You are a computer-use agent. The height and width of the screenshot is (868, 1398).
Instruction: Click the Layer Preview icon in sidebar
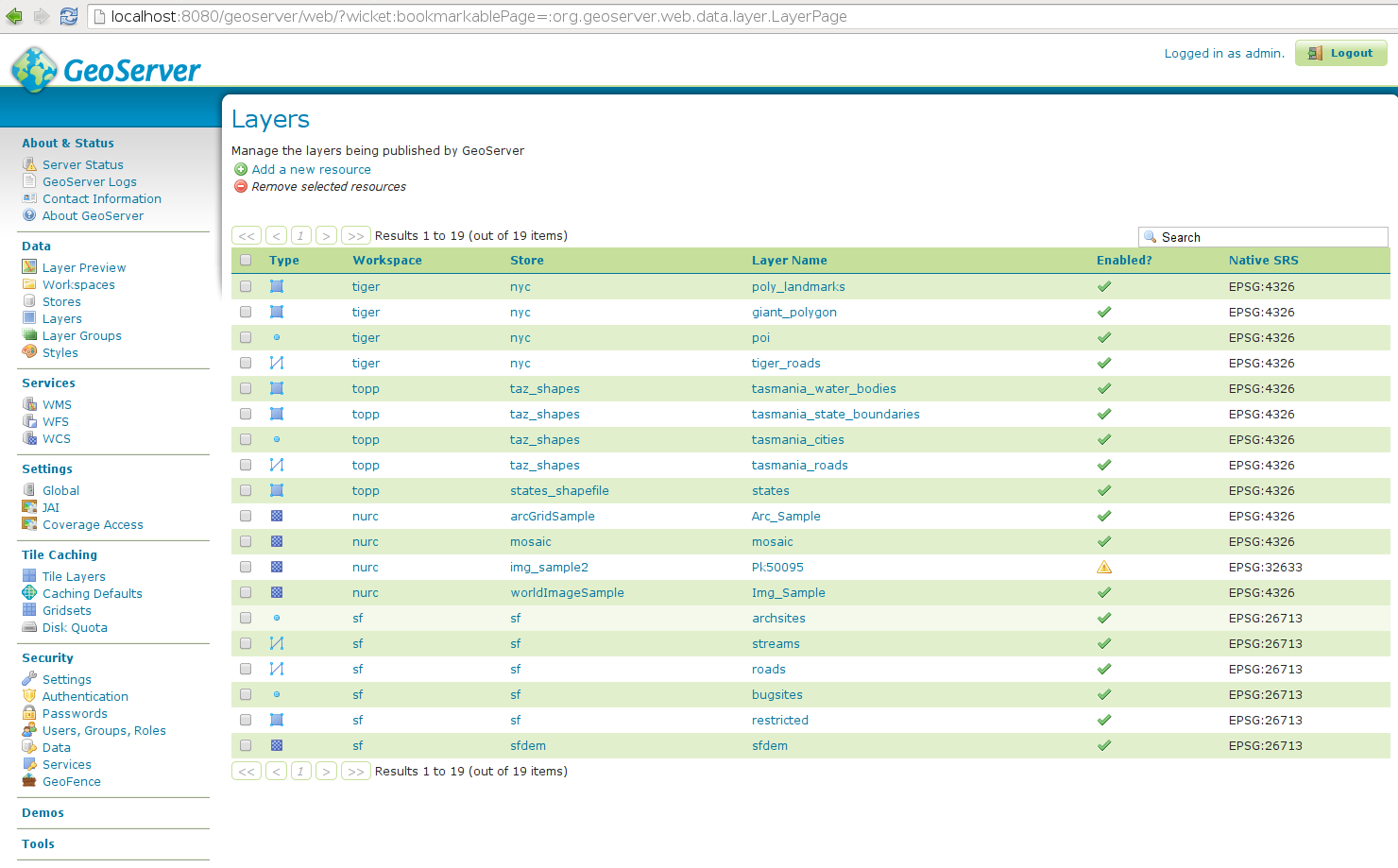pyautogui.click(x=29, y=267)
